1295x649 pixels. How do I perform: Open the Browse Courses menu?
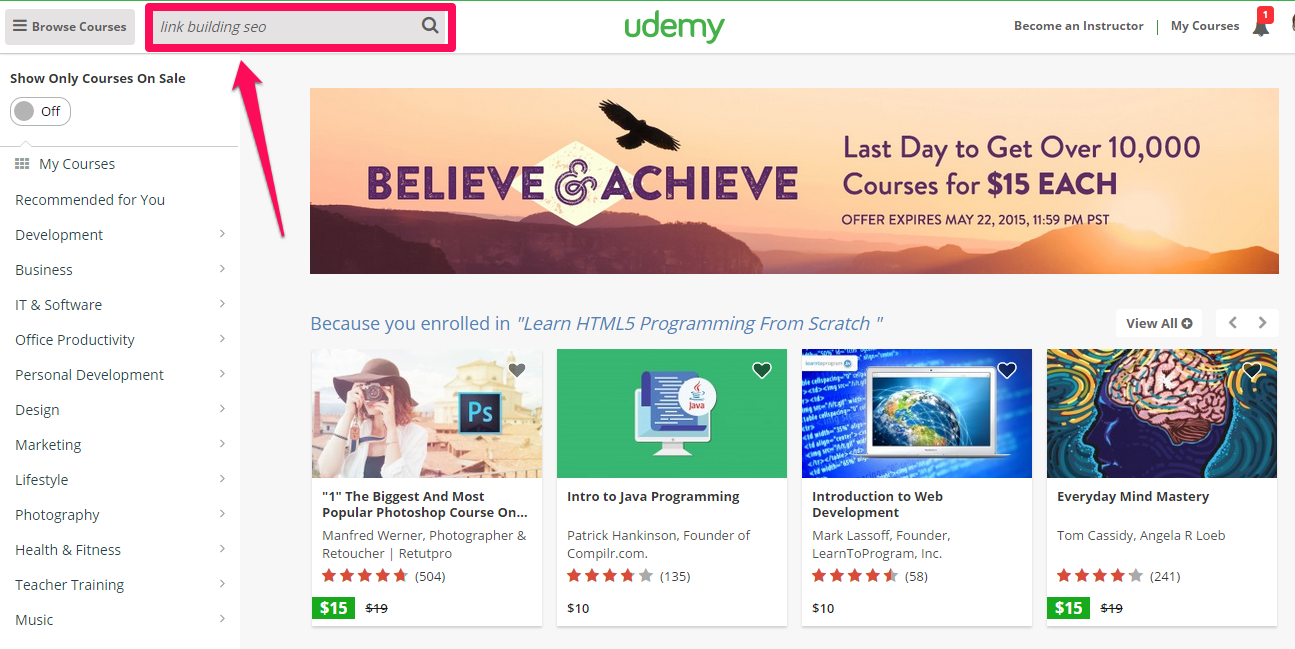click(70, 27)
